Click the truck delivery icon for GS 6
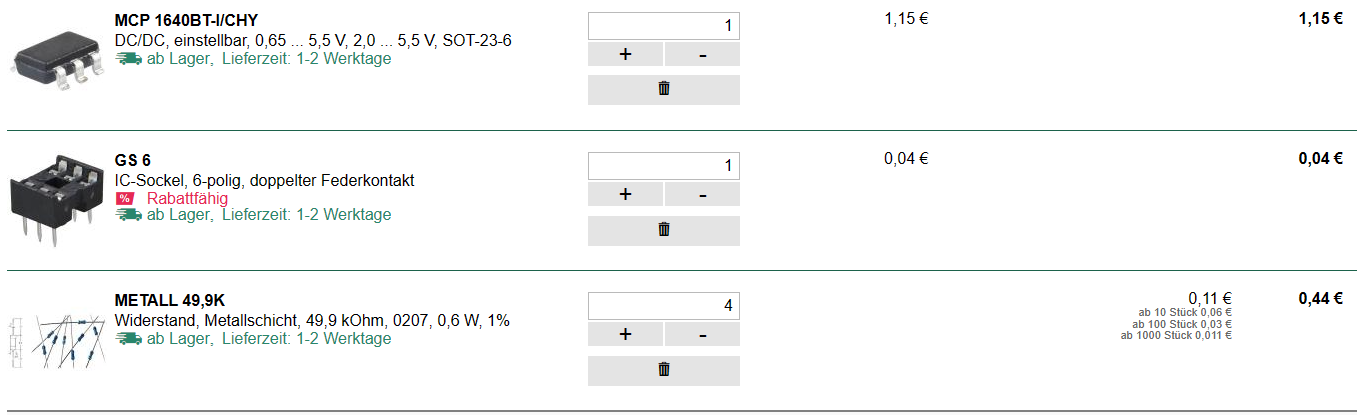The width and height of the screenshot is (1369, 415). (128, 214)
